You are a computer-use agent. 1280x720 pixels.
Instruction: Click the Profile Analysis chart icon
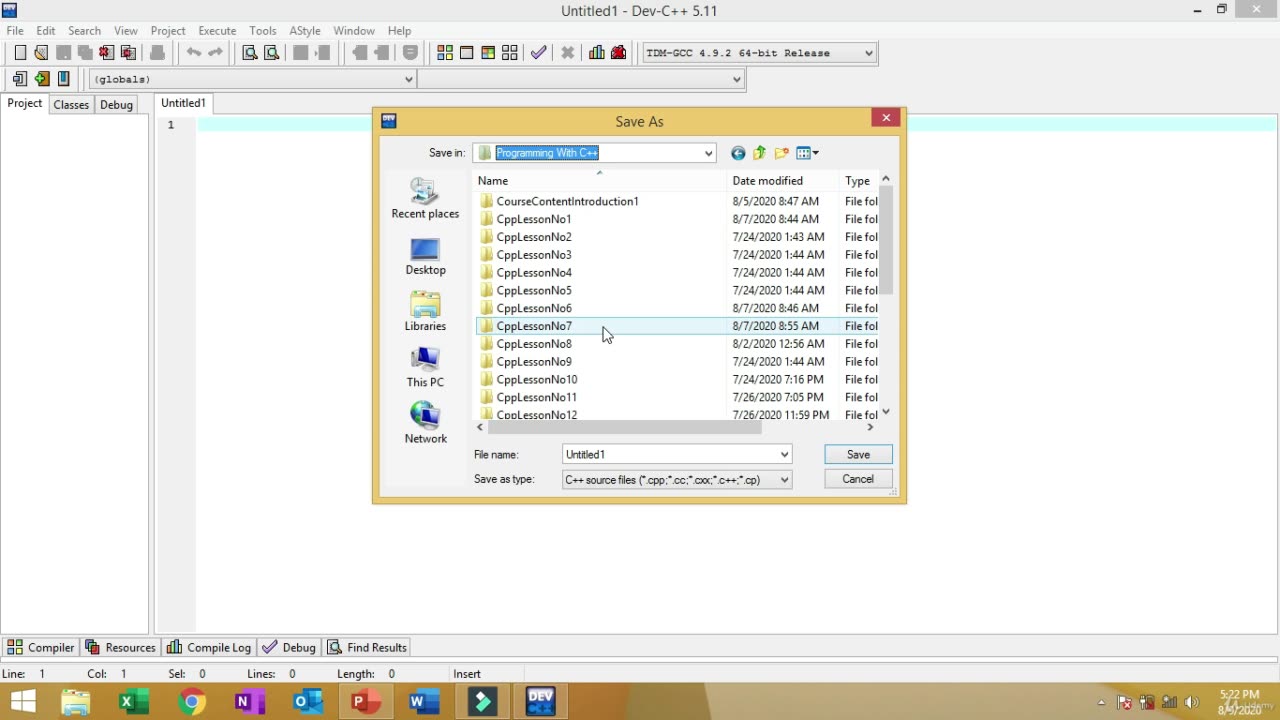[597, 53]
